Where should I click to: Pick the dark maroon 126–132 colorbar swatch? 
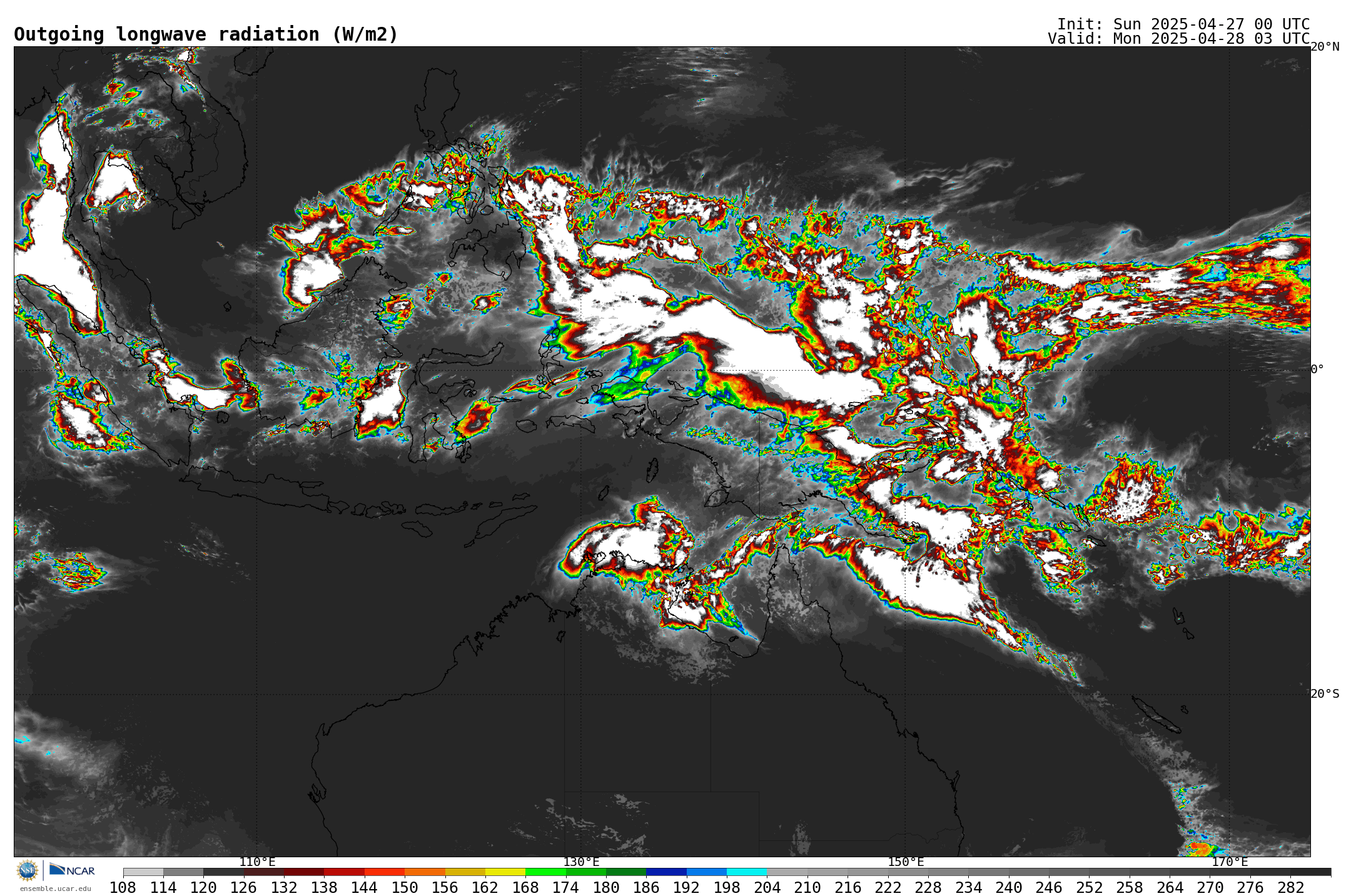tap(264, 872)
